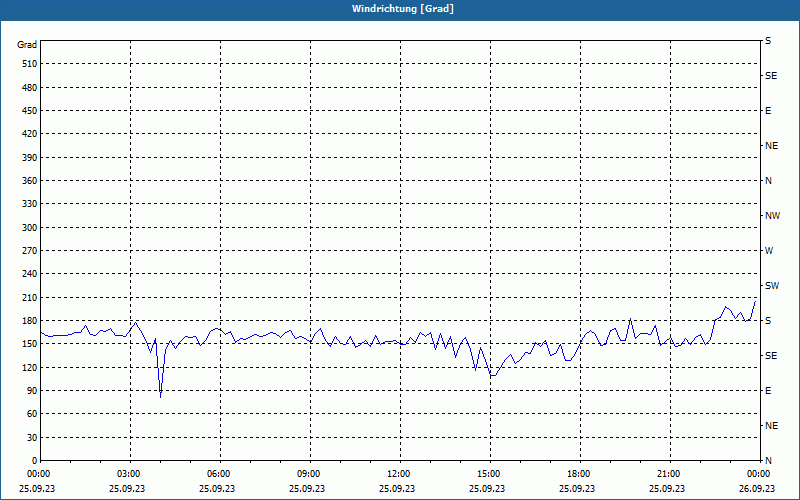Image resolution: width=800 pixels, height=500 pixels.
Task: Click the 06:00 time label
Action: click(x=217, y=474)
